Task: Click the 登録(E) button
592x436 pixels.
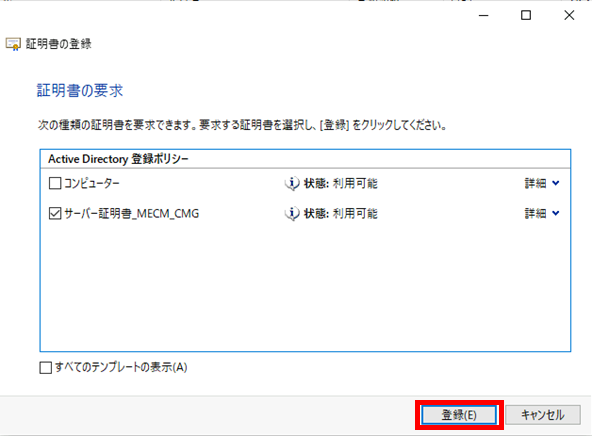Action: point(459,415)
